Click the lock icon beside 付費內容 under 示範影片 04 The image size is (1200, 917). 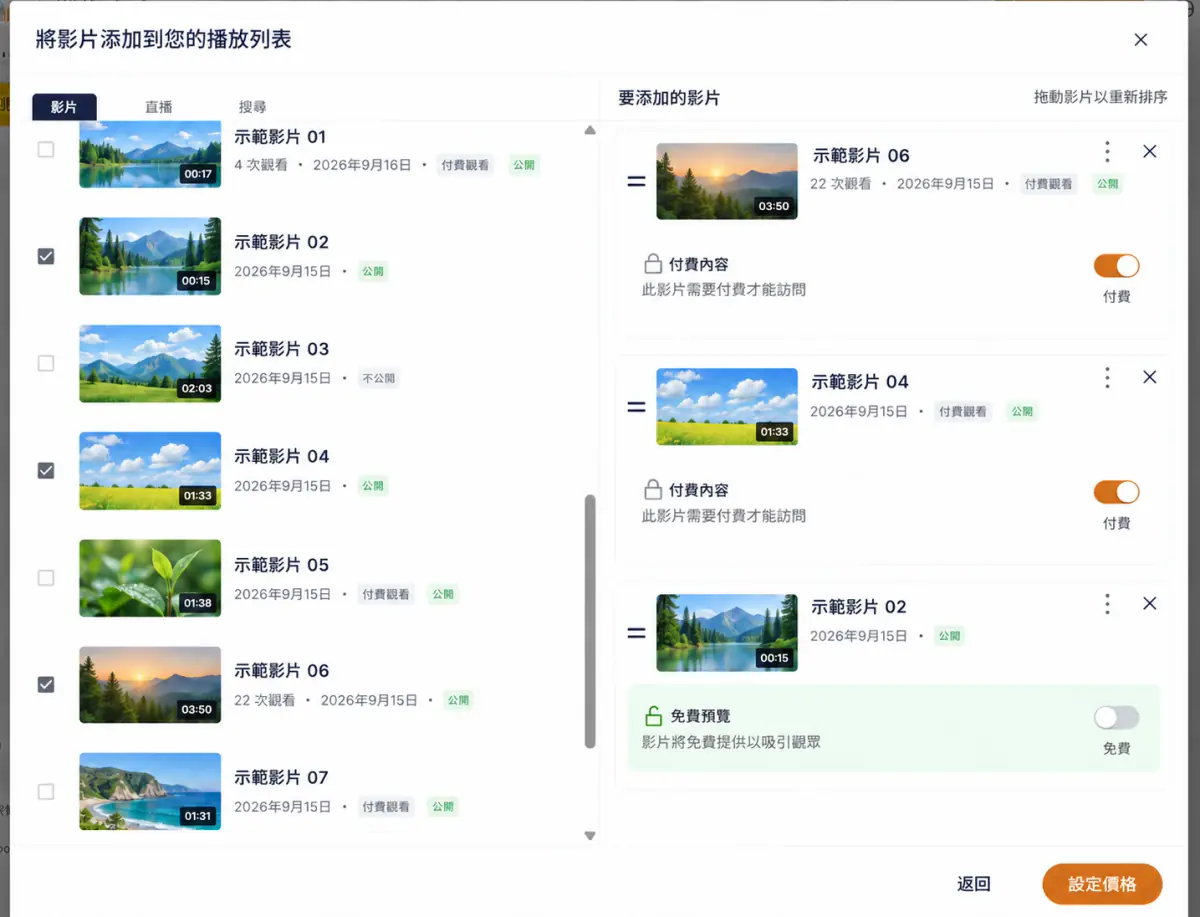(653, 491)
